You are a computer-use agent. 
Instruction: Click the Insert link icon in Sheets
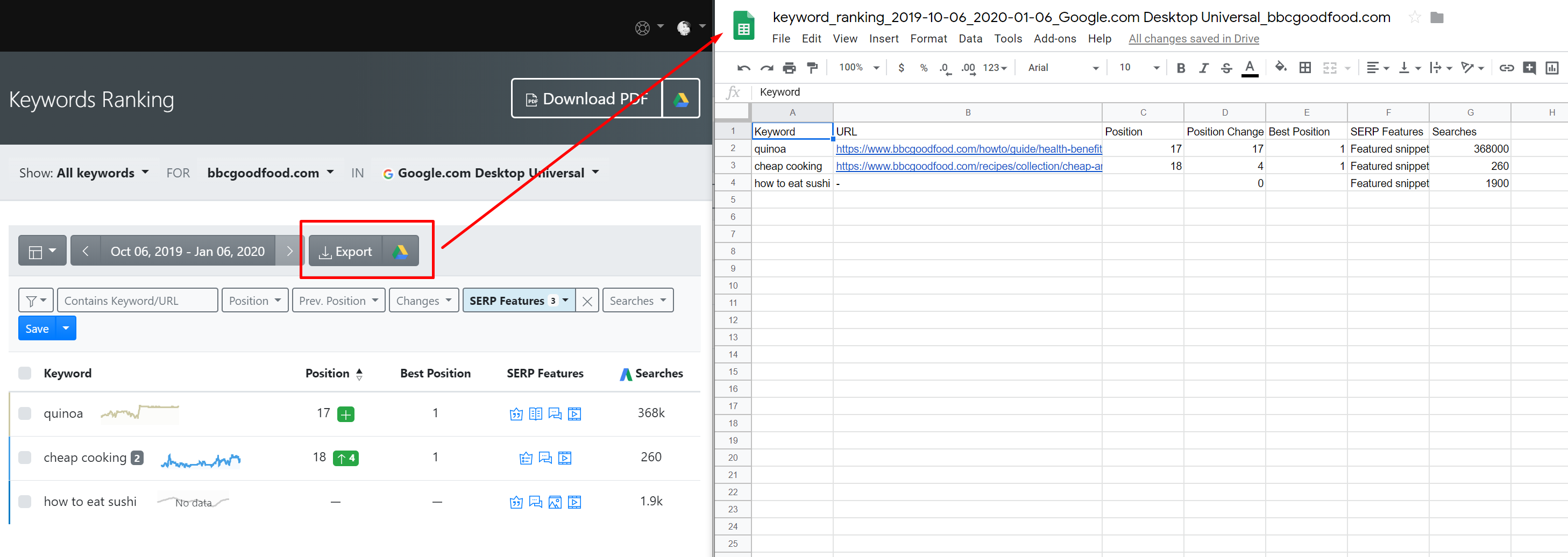pos(1506,68)
